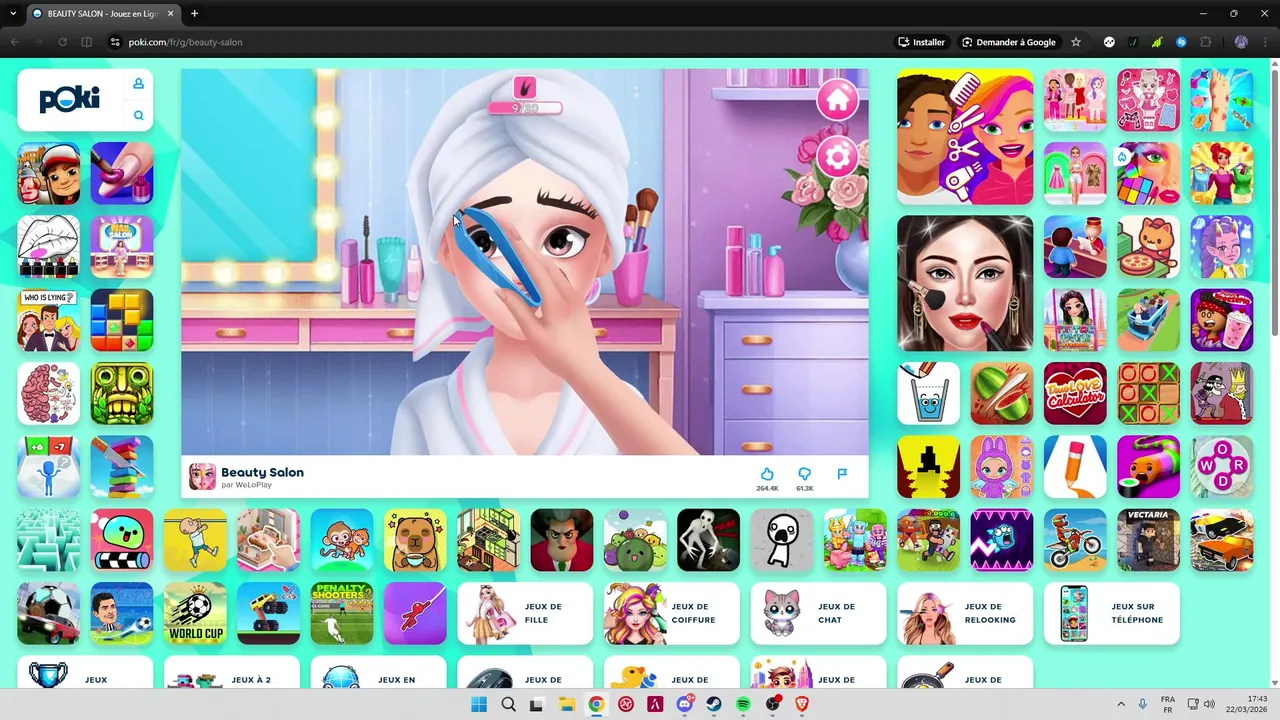Open the large hair salon scissors game thumbnail
Viewport: 1280px width, 720px height.
click(x=965, y=137)
